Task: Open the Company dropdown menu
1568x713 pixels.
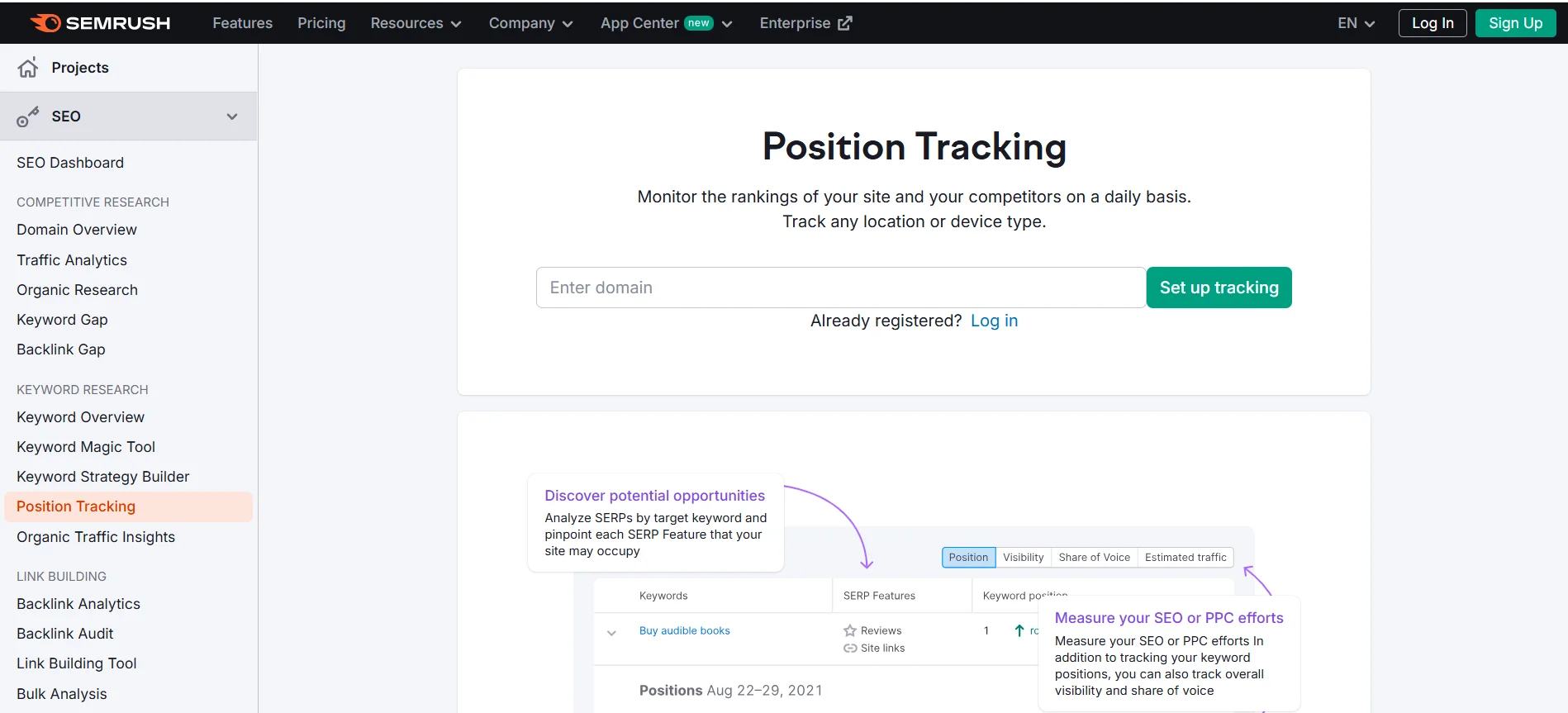Action: [530, 23]
